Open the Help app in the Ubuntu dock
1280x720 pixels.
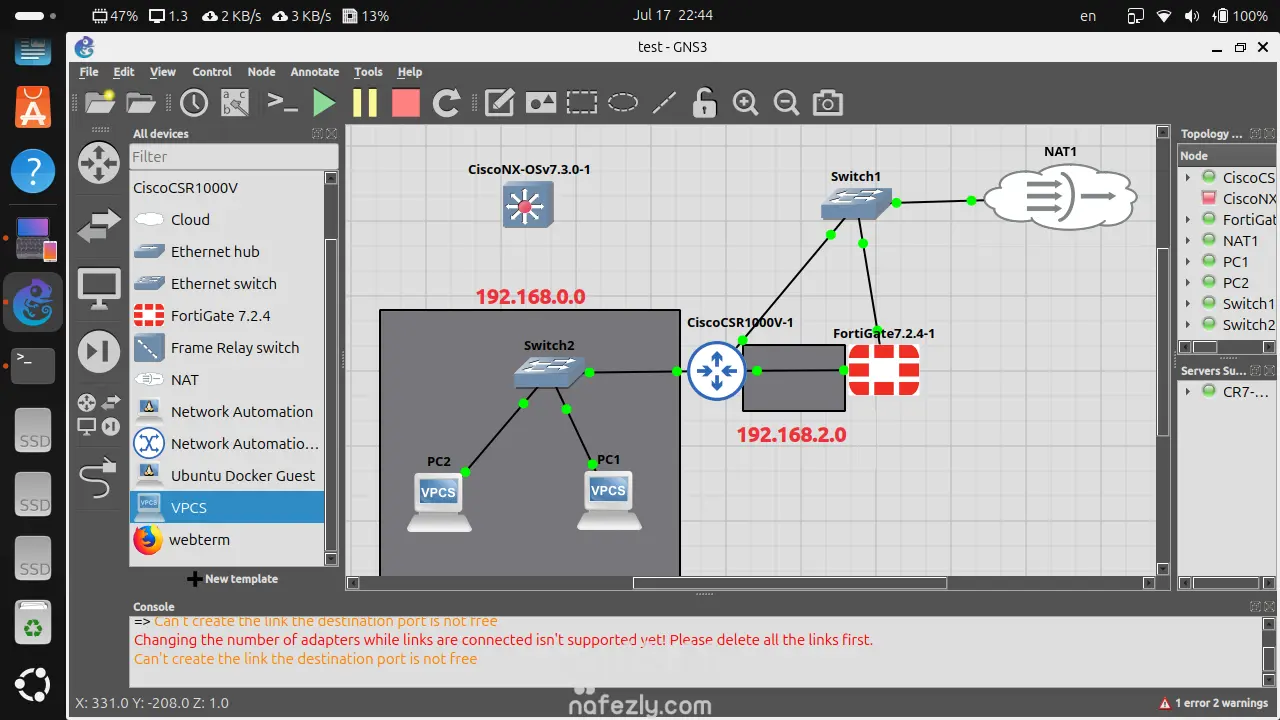point(33,171)
